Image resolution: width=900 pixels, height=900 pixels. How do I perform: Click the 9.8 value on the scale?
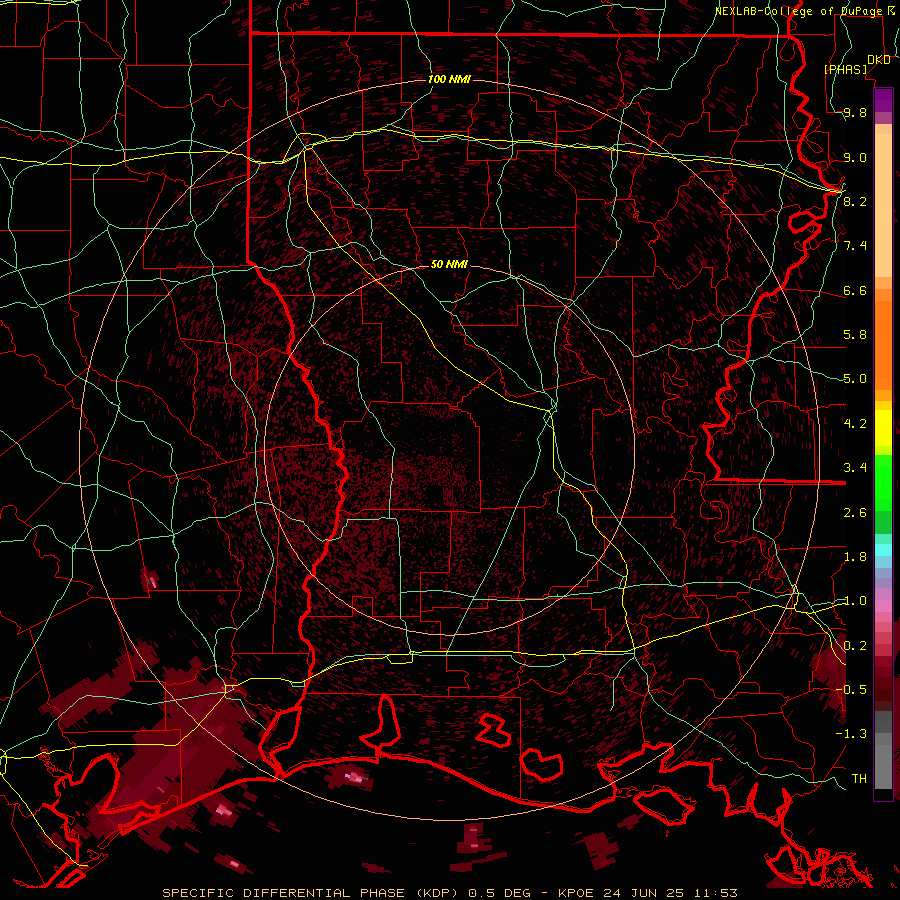click(x=855, y=113)
